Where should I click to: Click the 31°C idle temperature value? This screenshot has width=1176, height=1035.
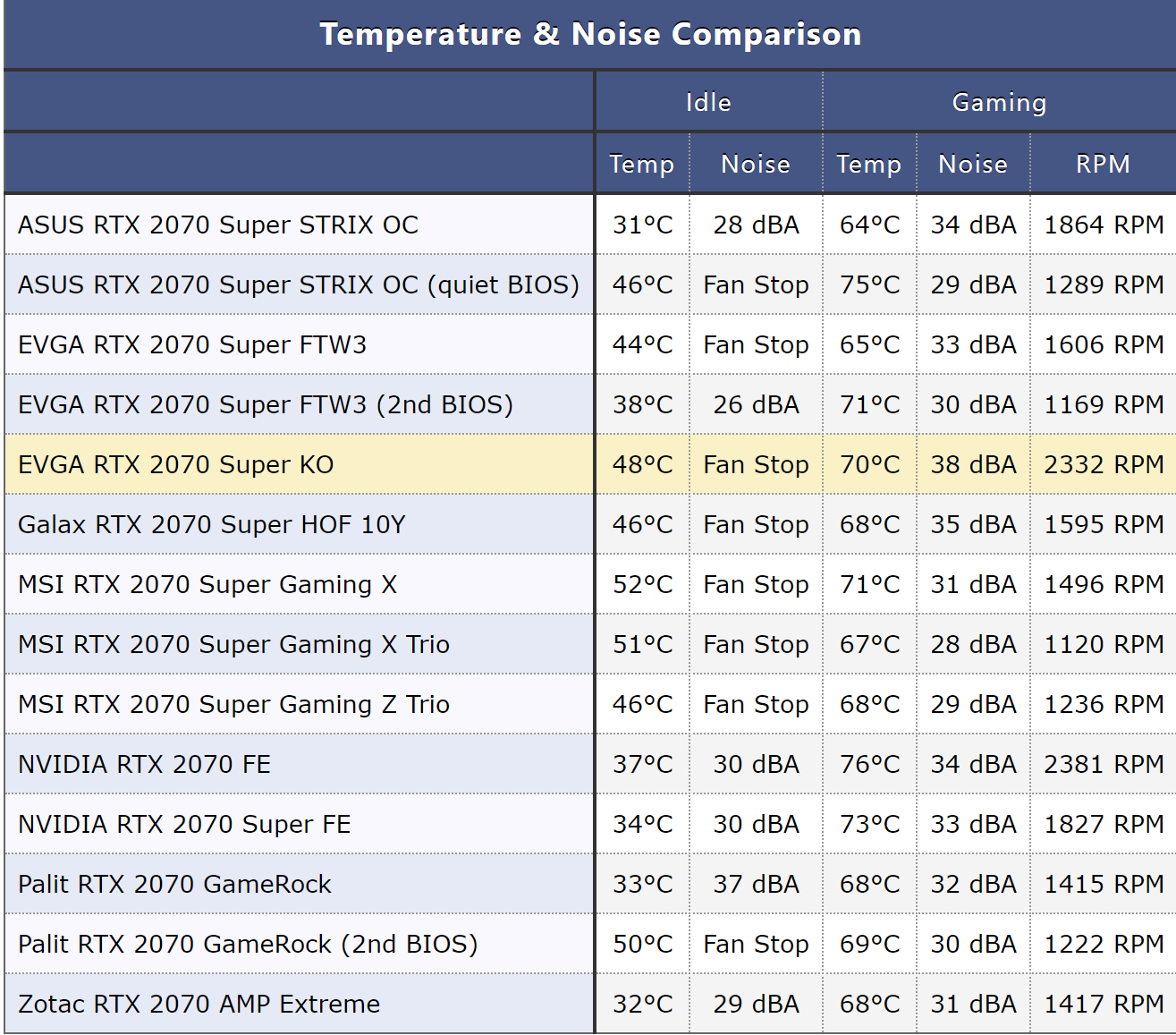pyautogui.click(x=642, y=225)
